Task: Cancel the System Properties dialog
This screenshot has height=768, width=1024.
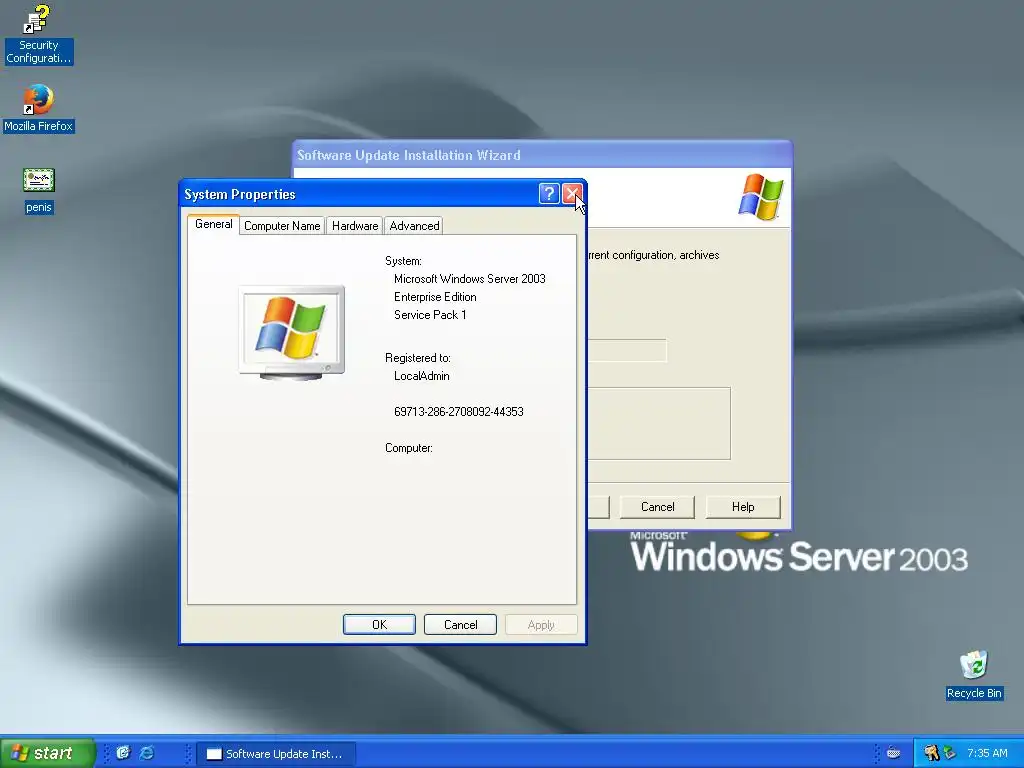Action: pos(460,624)
